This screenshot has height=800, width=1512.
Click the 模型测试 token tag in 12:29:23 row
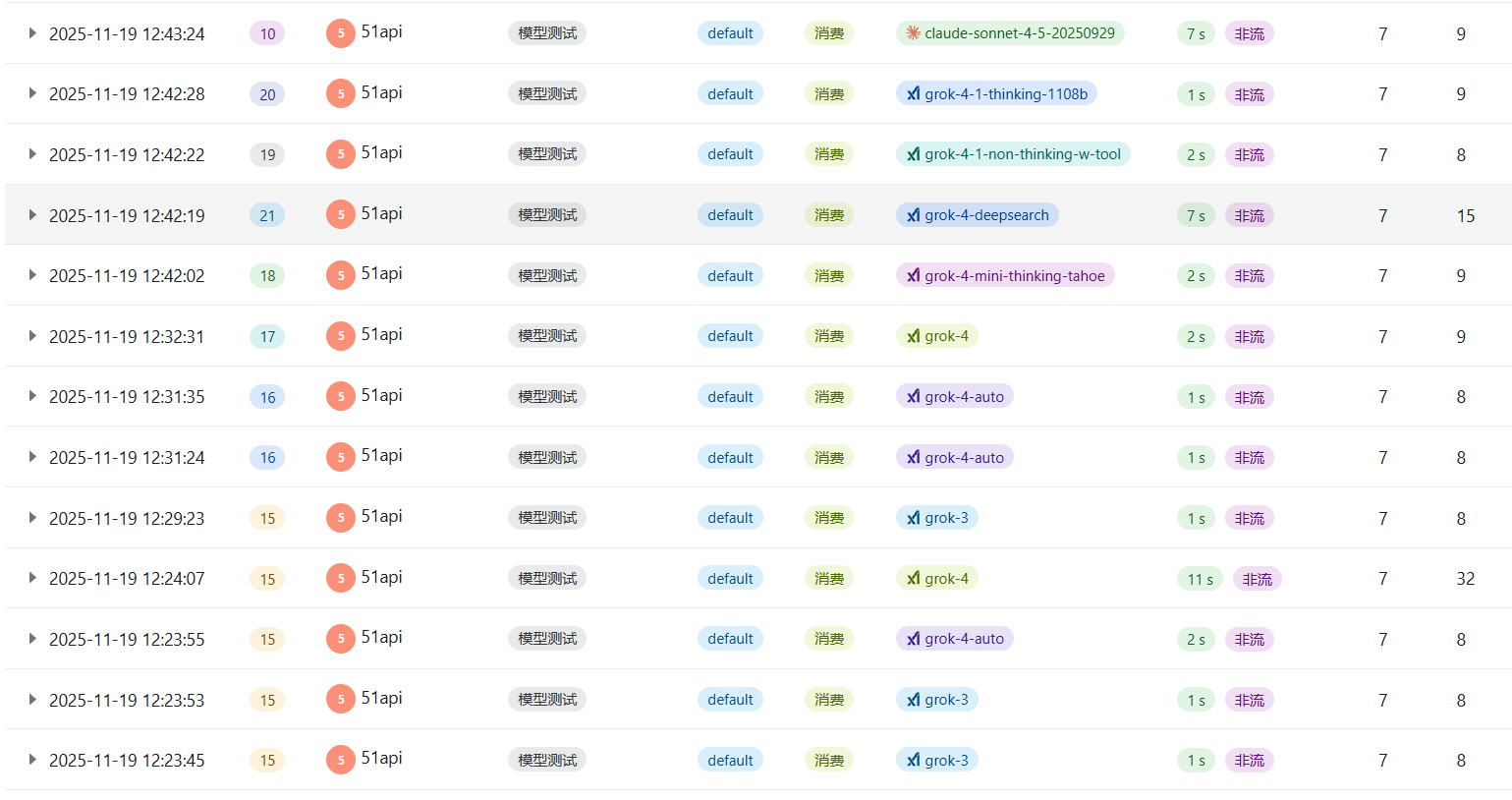547,518
